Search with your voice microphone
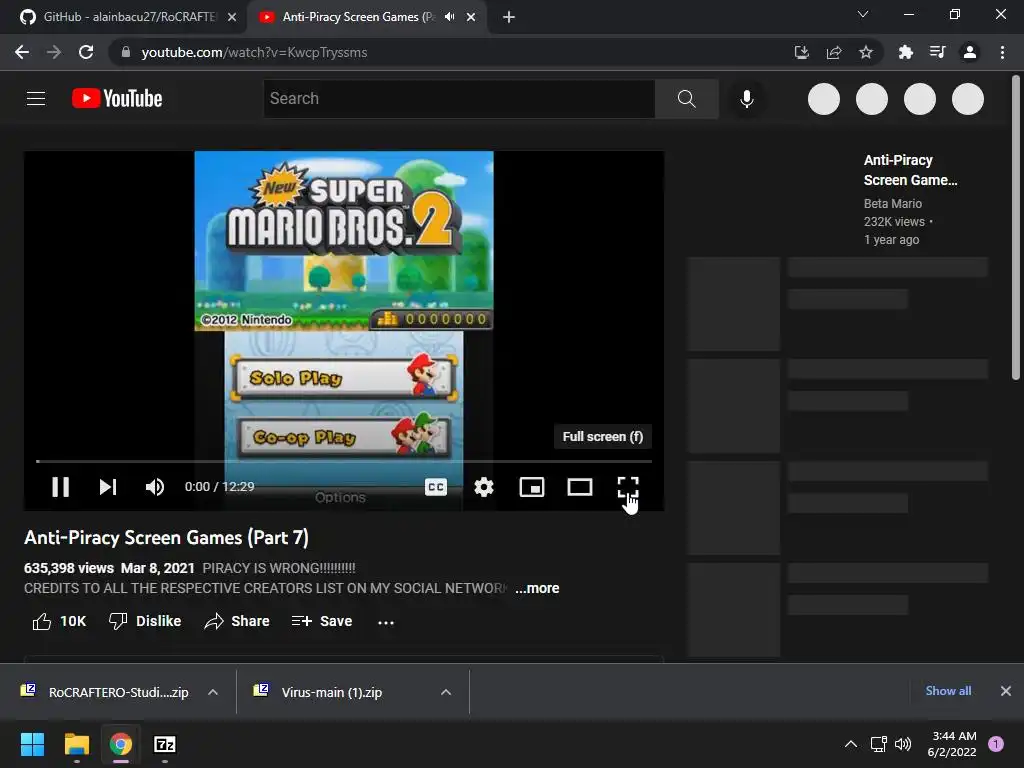The width and height of the screenshot is (1024, 768). coord(746,99)
